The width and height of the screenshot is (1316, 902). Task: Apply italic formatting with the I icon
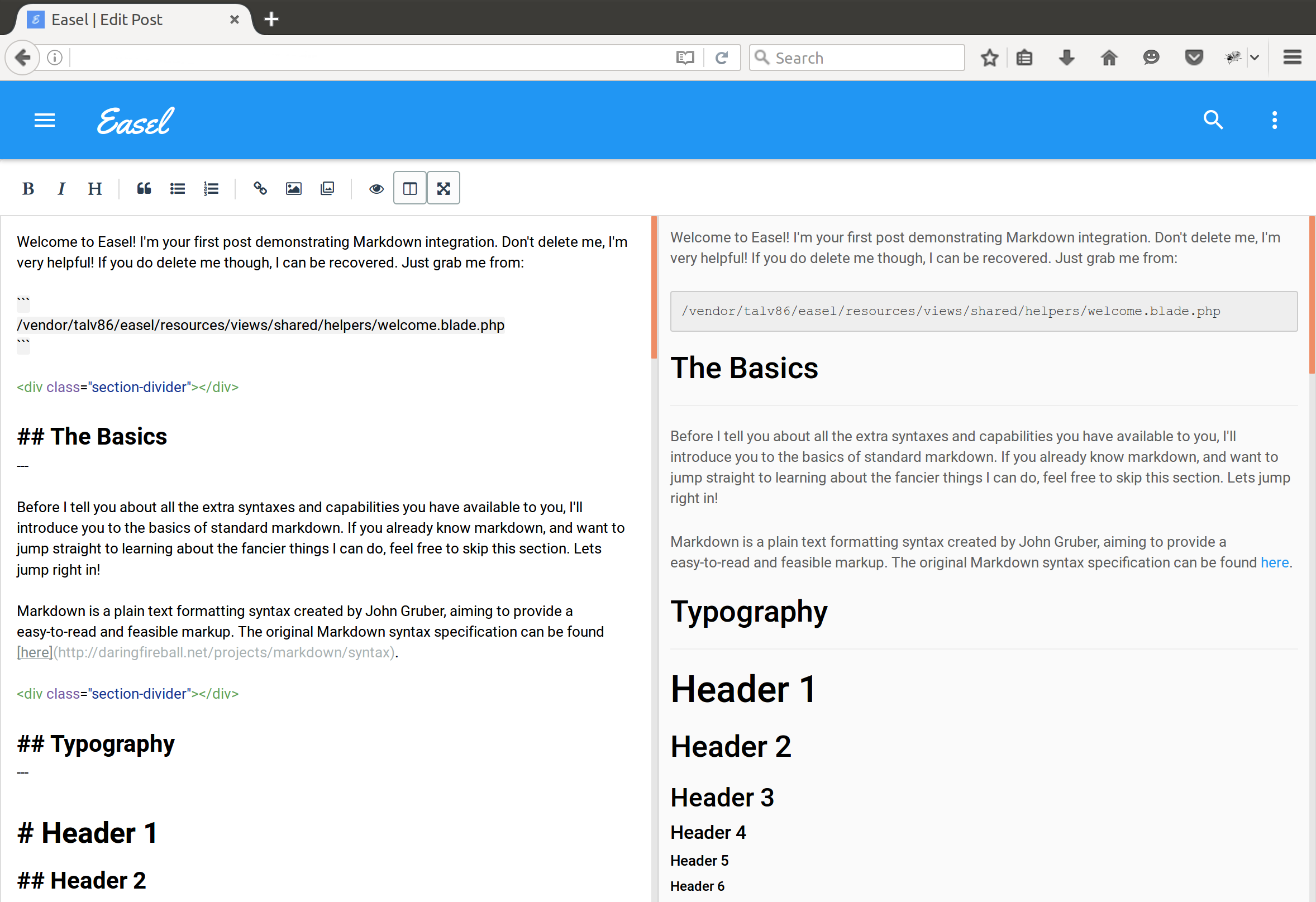pyautogui.click(x=61, y=189)
